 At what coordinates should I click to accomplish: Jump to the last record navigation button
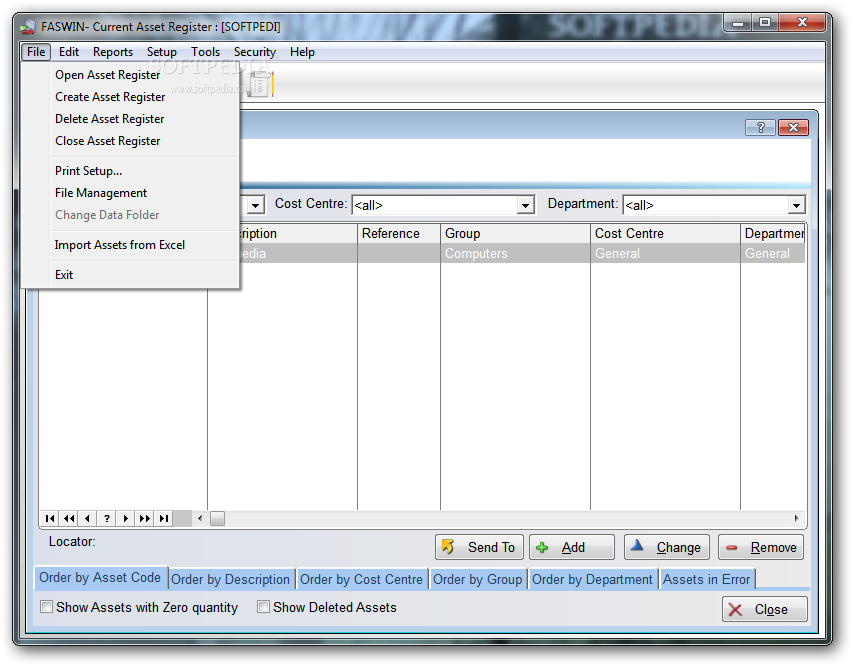pos(163,519)
